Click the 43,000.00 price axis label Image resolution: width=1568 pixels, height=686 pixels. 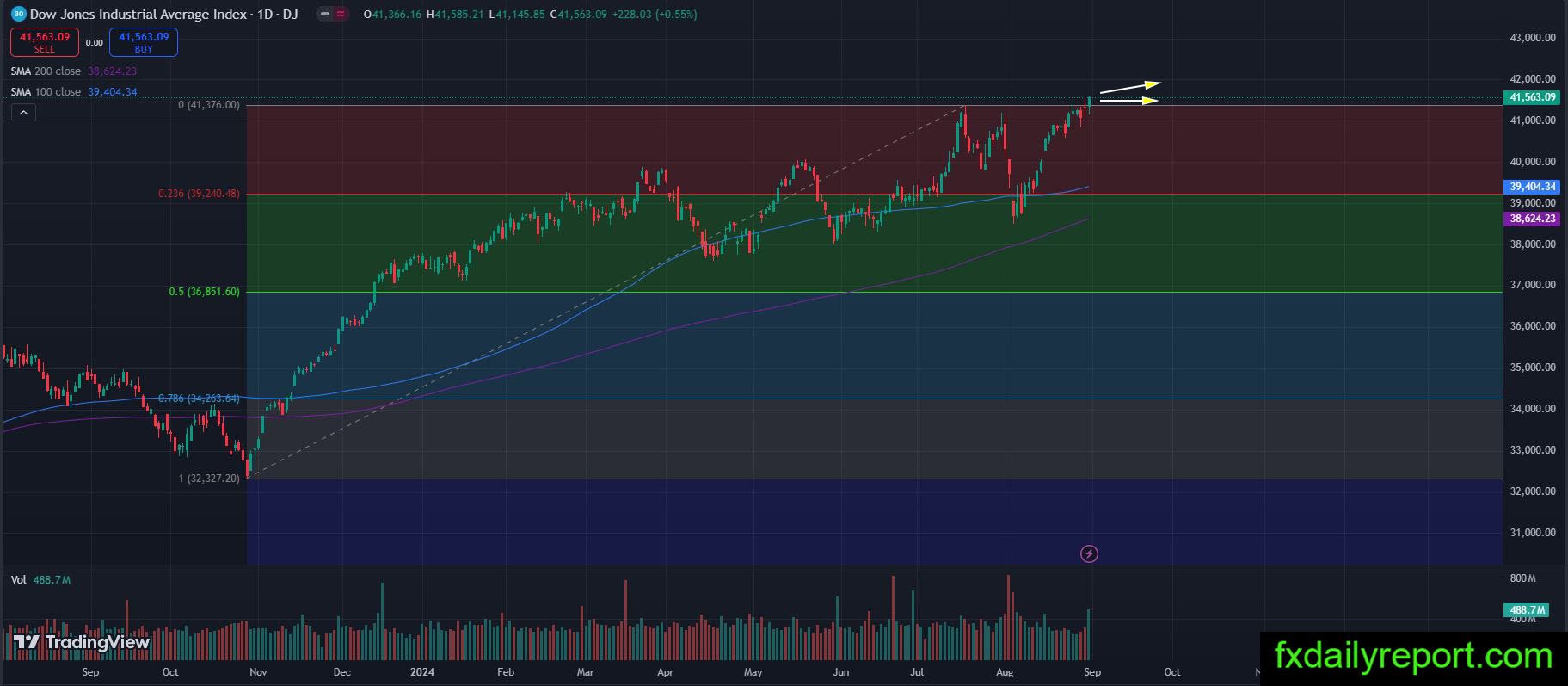click(1533, 38)
